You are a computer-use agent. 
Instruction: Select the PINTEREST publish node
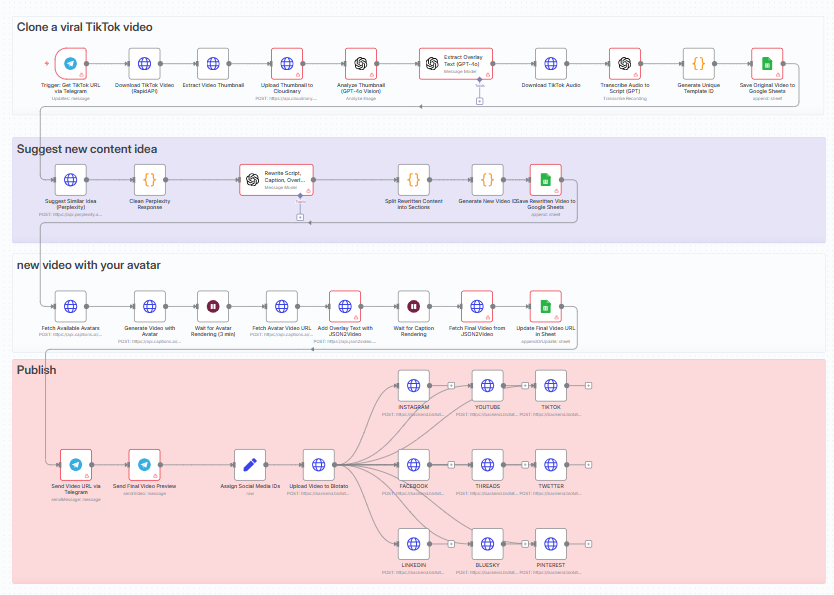coord(551,544)
